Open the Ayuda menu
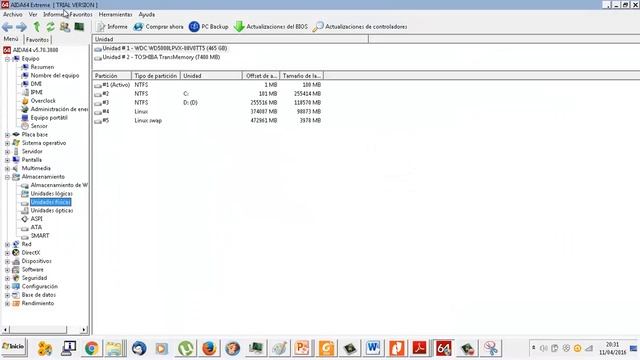640x360 pixels. click(x=147, y=14)
